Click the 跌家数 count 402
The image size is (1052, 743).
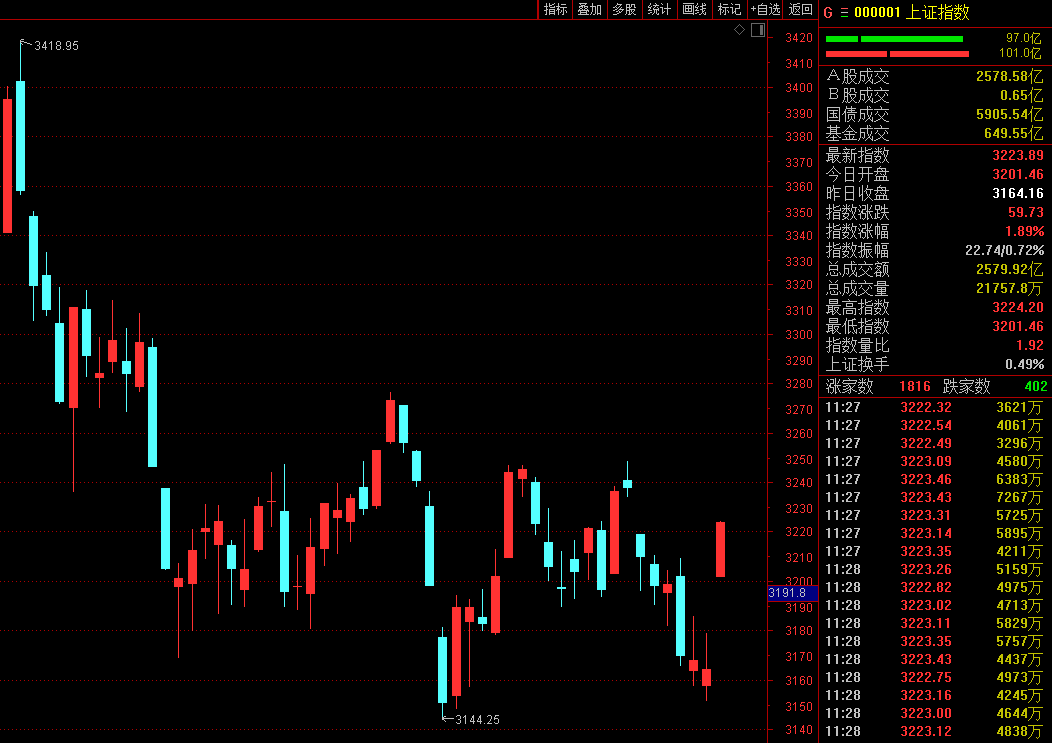[1036, 386]
